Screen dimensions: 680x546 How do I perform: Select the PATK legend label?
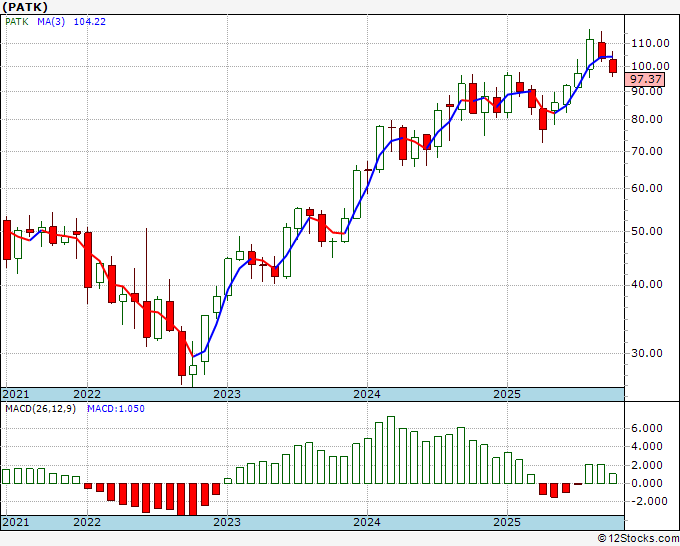(17, 22)
